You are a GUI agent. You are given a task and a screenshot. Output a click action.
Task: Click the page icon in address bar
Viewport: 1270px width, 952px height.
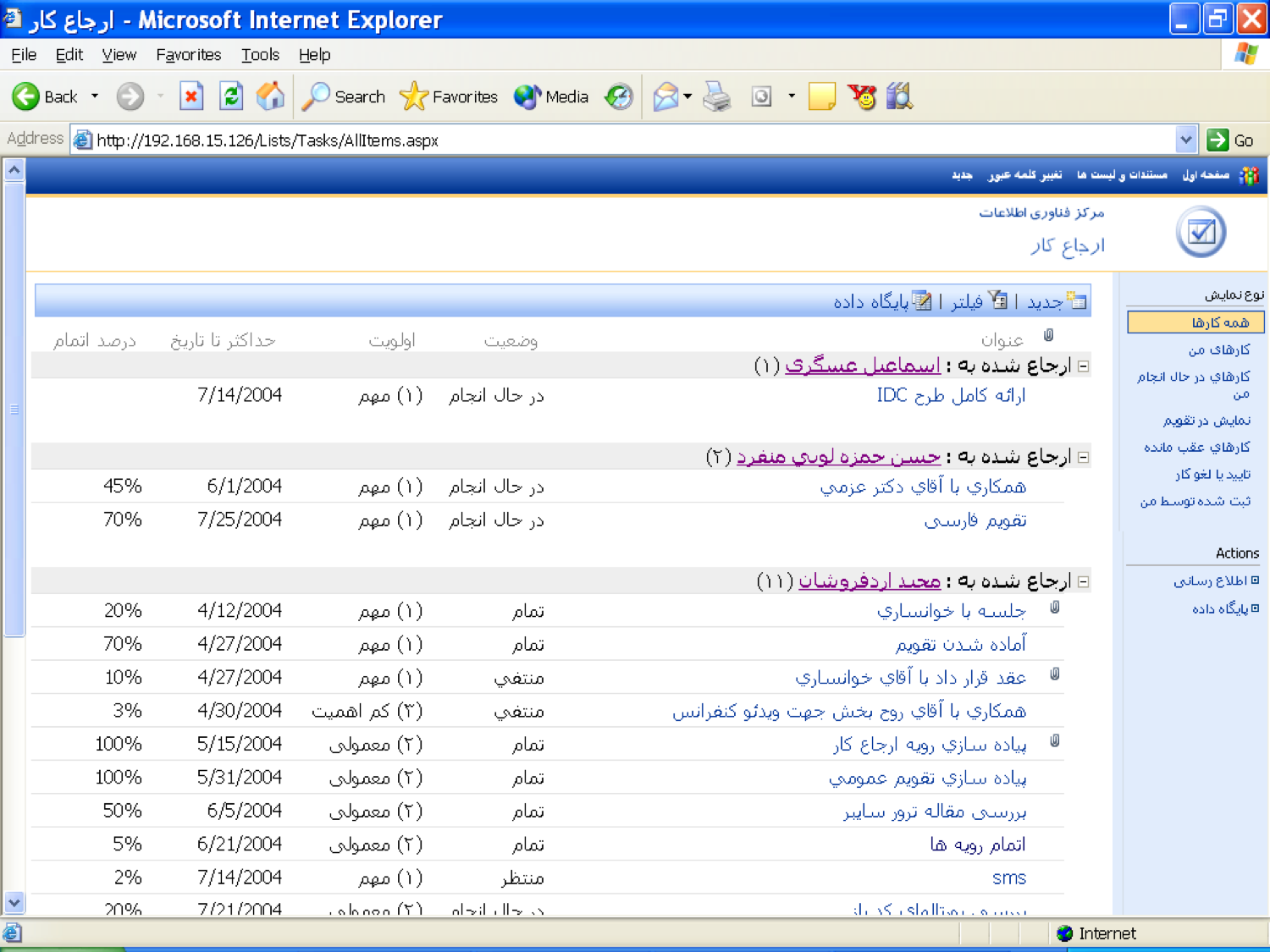82,140
